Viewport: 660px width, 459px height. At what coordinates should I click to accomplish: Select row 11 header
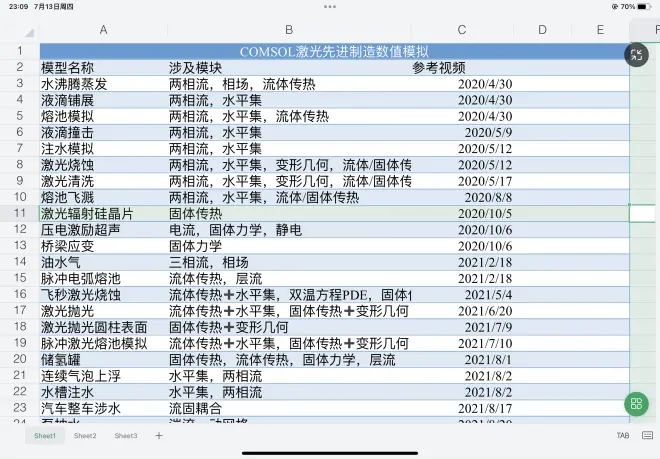(x=19, y=213)
